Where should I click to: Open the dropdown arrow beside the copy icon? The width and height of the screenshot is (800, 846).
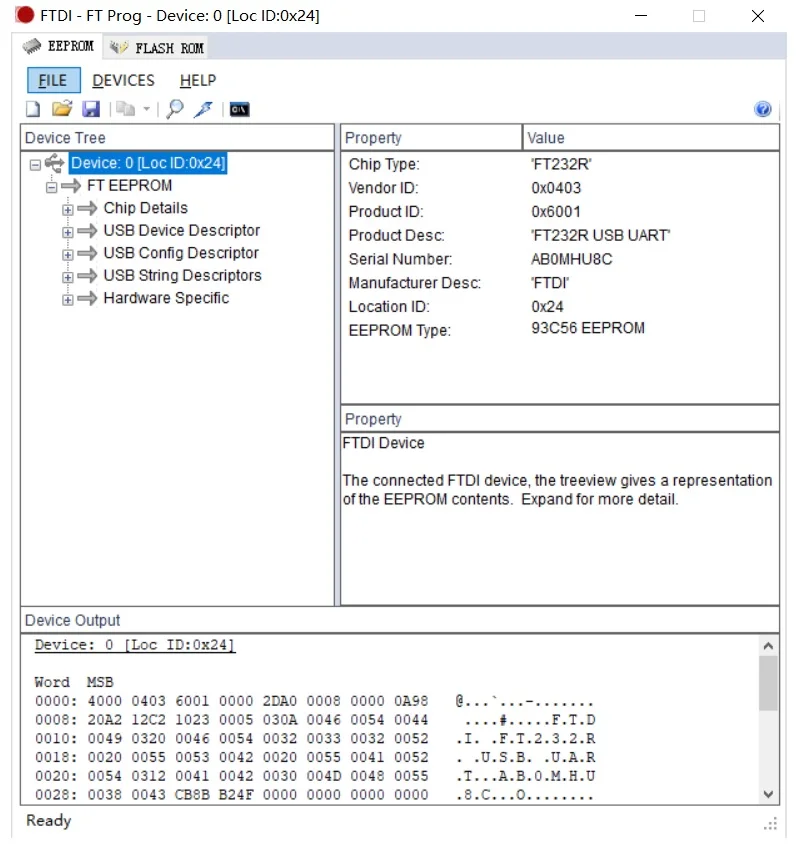[146, 109]
